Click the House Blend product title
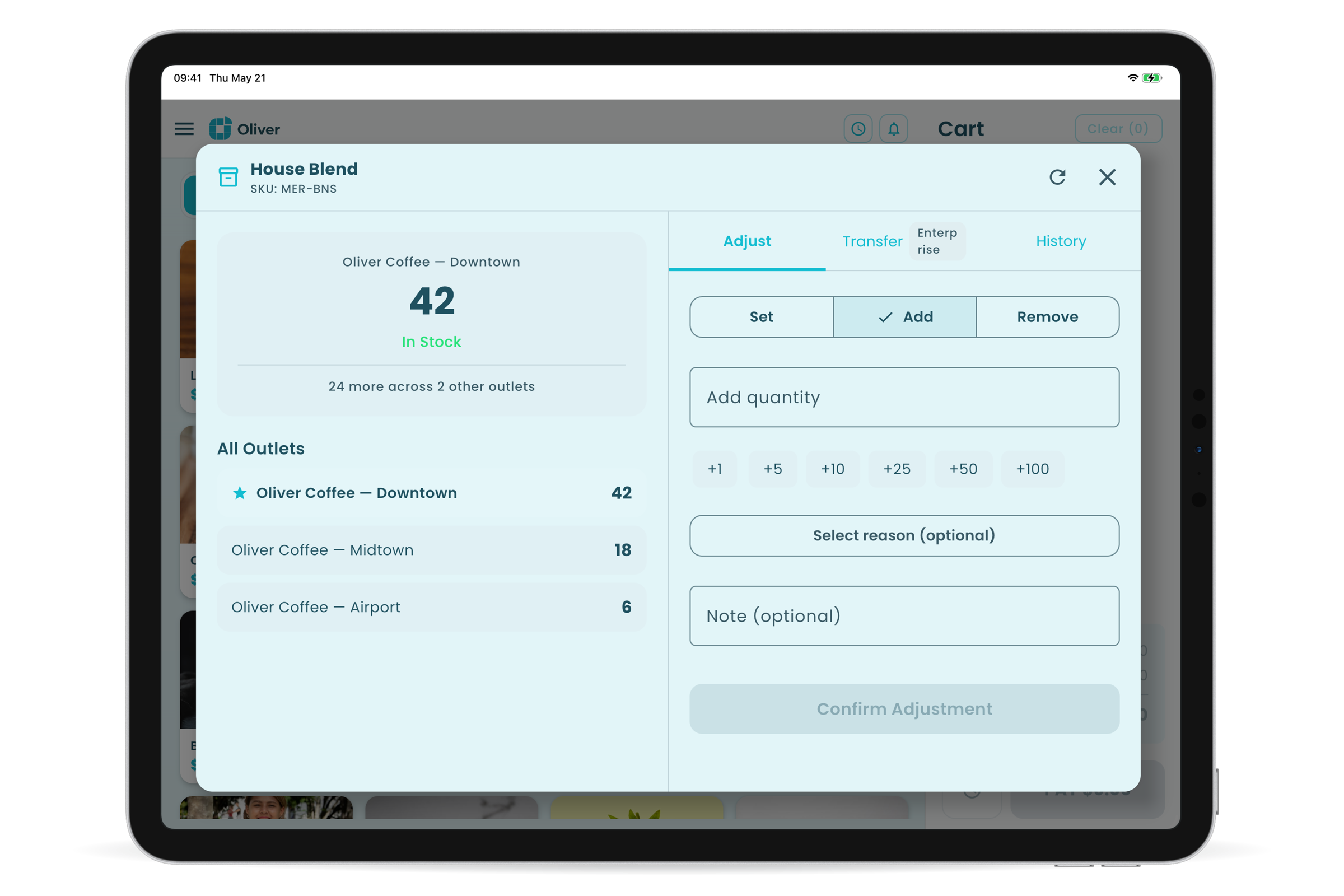The width and height of the screenshot is (1344, 896). coord(304,169)
